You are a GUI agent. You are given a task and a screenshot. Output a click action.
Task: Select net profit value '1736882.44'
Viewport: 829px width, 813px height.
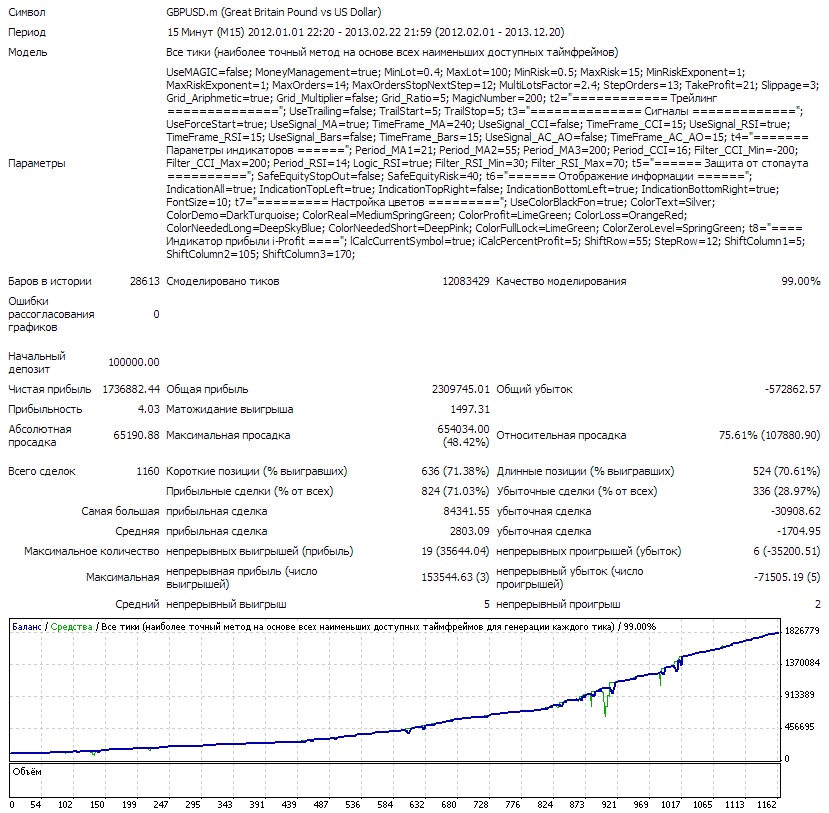131,389
